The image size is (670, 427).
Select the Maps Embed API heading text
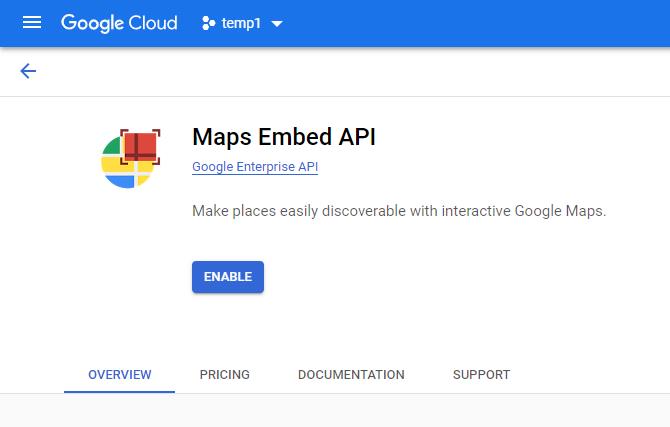284,137
